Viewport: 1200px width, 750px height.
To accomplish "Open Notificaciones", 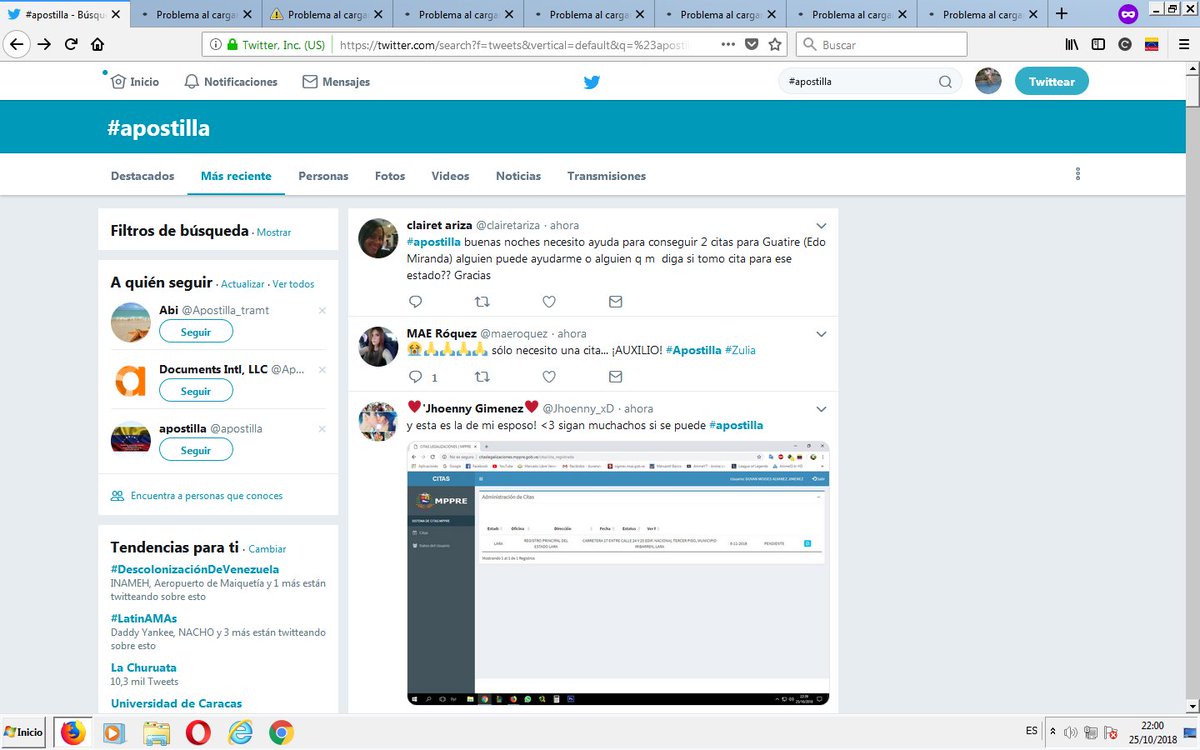I will pyautogui.click(x=231, y=82).
